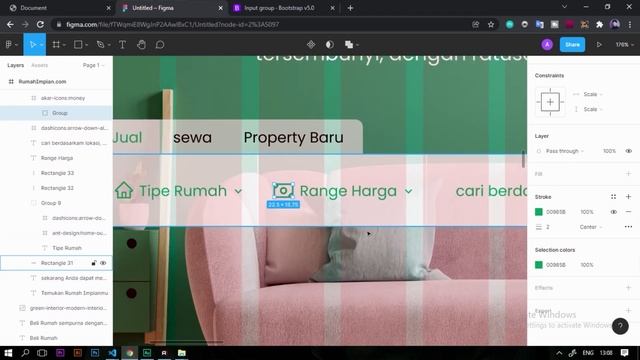
Task: Select the Rectangle shape tool
Action: pyautogui.click(x=78, y=44)
